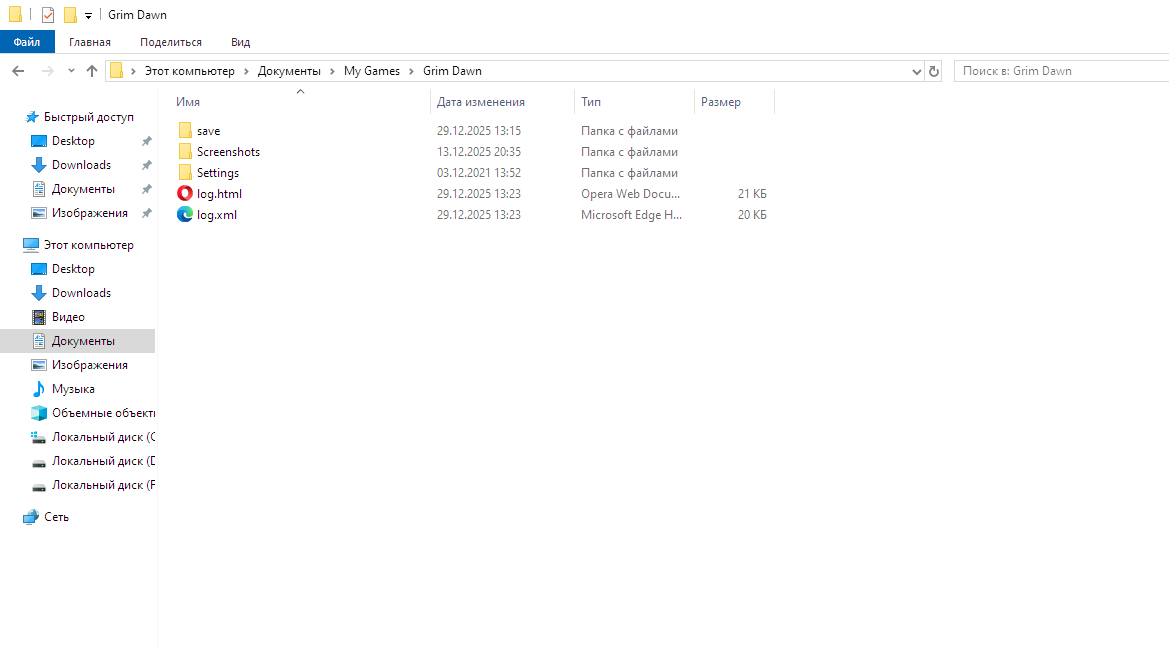Click Этот компьютер in the breadcrumb
Viewport: 1169px width, 647px height.
189,71
